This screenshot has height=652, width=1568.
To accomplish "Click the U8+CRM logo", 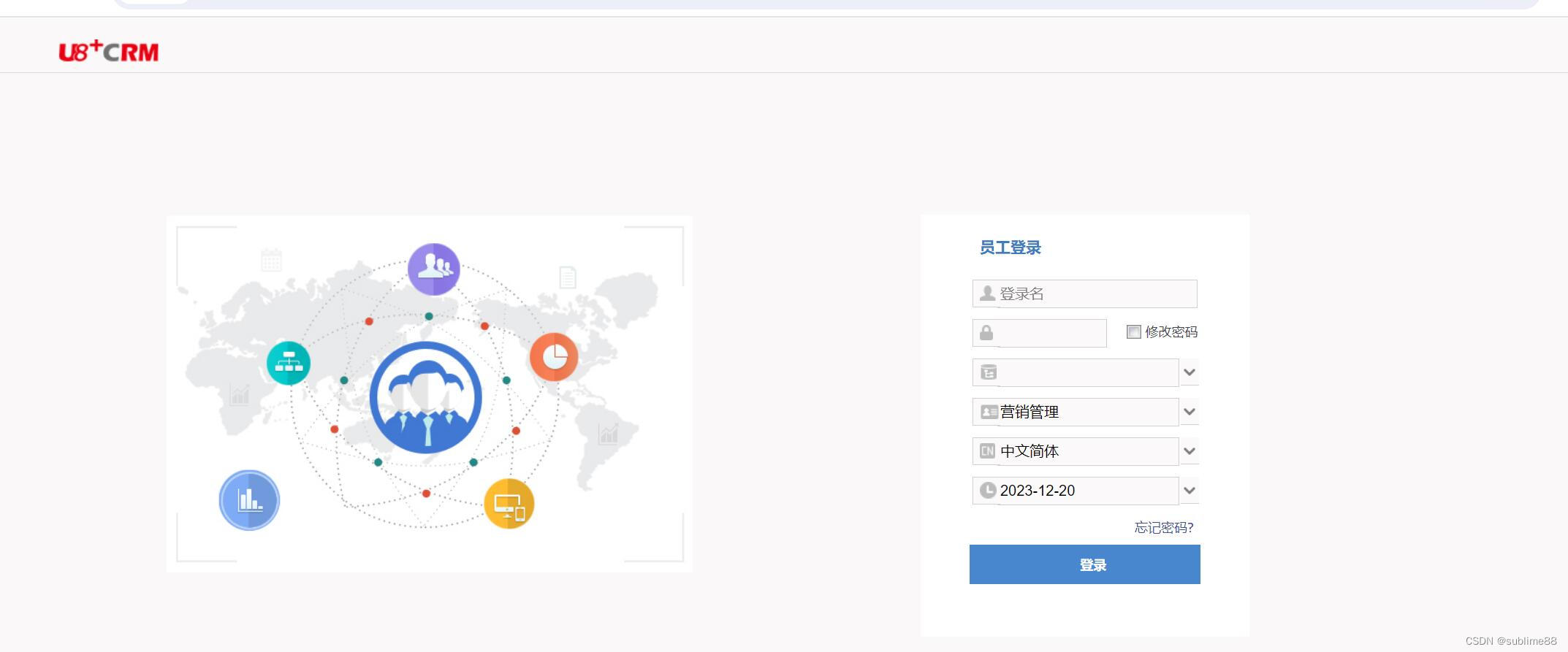I will [108, 51].
